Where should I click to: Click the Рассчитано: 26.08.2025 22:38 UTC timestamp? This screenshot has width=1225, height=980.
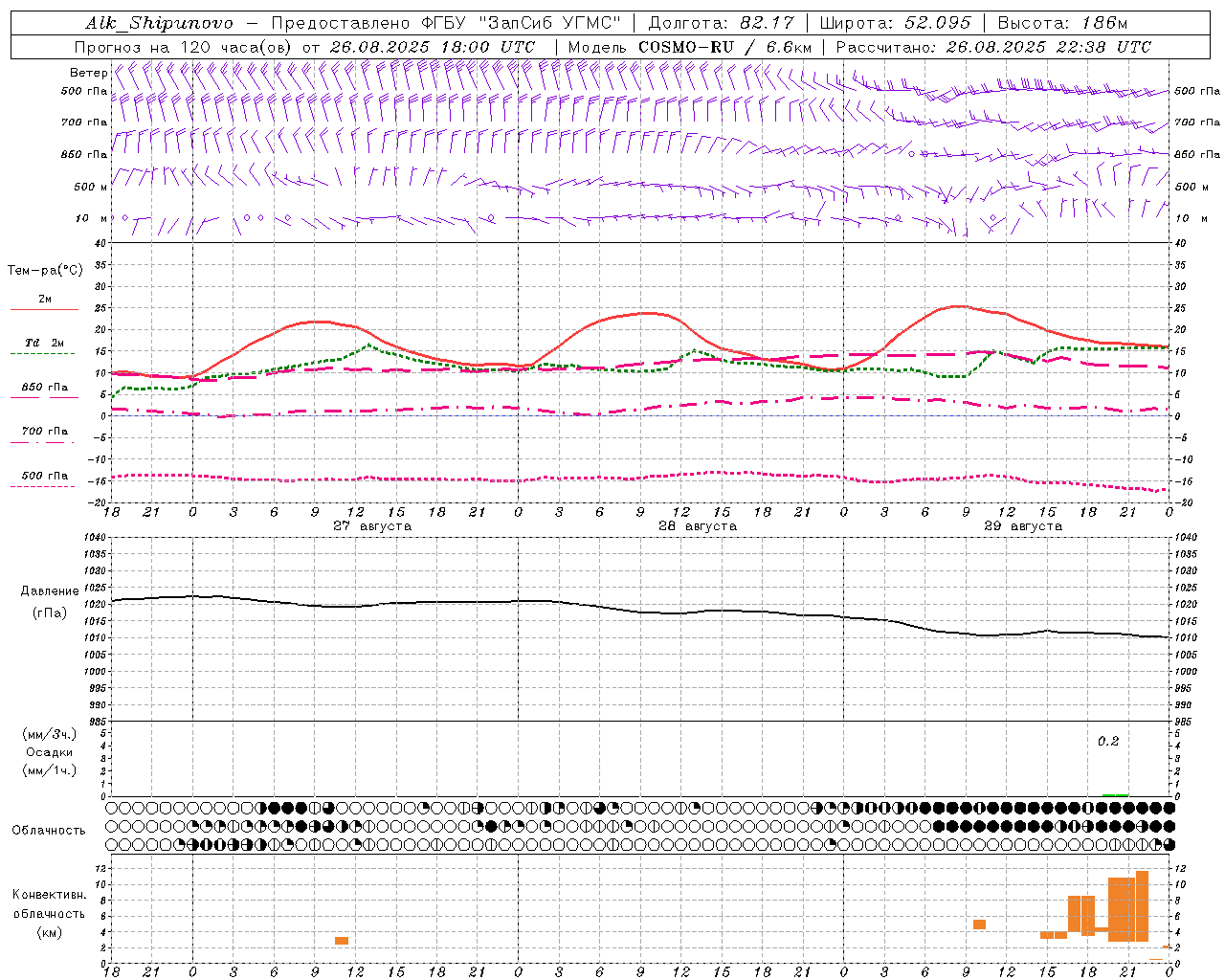tap(994, 47)
